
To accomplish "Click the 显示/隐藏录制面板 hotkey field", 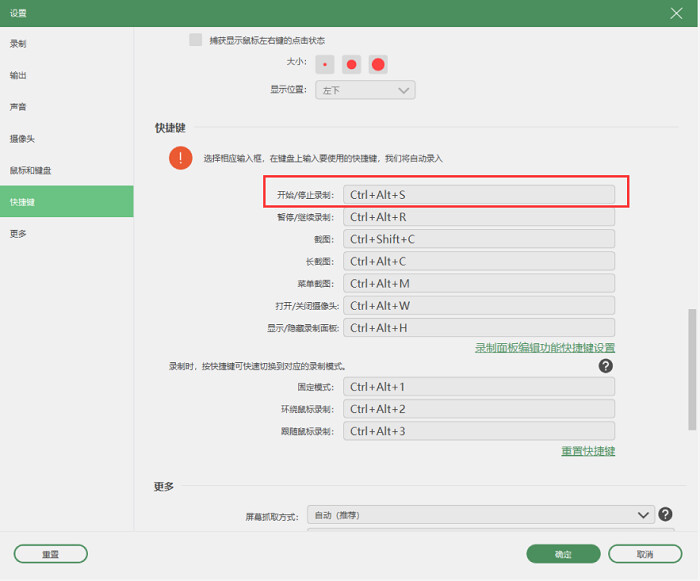I will point(479,328).
